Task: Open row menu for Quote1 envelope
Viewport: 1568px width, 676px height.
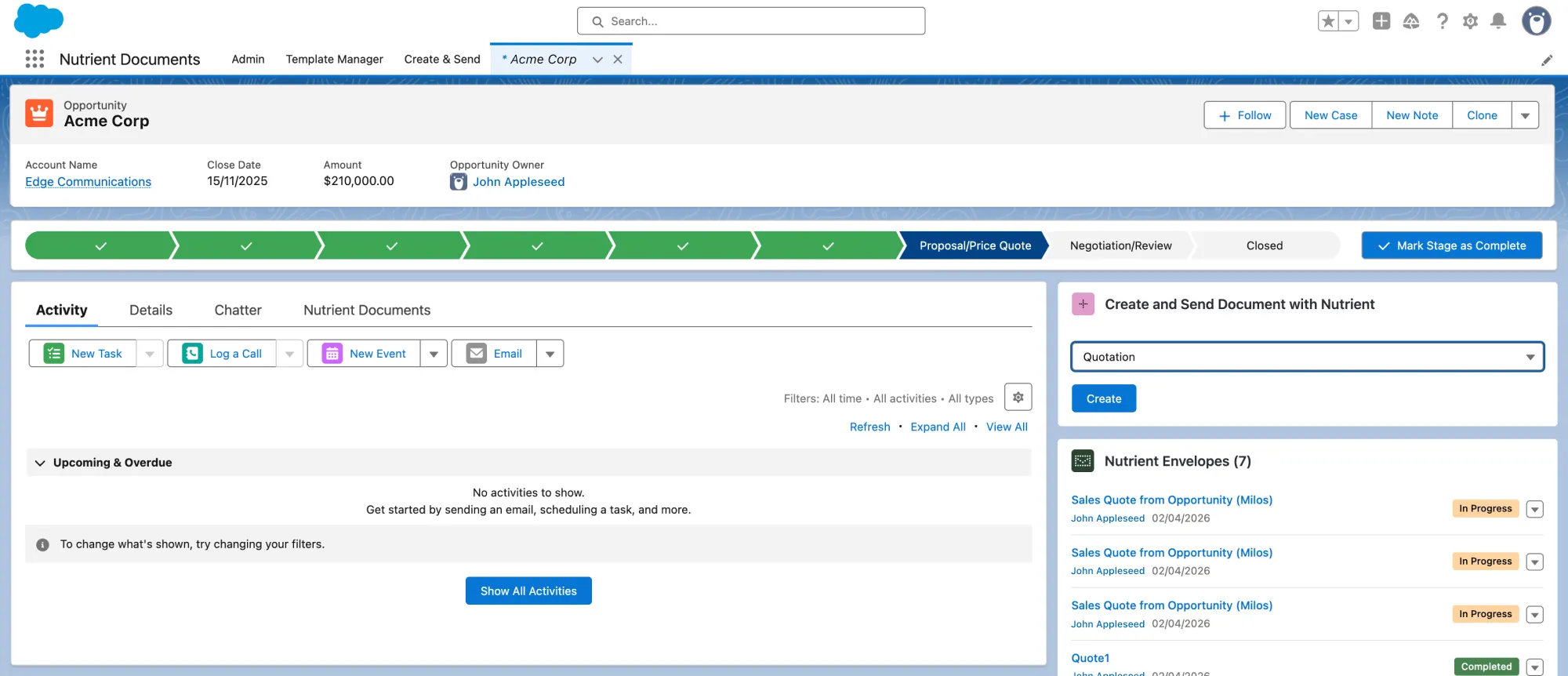Action: click(x=1534, y=667)
